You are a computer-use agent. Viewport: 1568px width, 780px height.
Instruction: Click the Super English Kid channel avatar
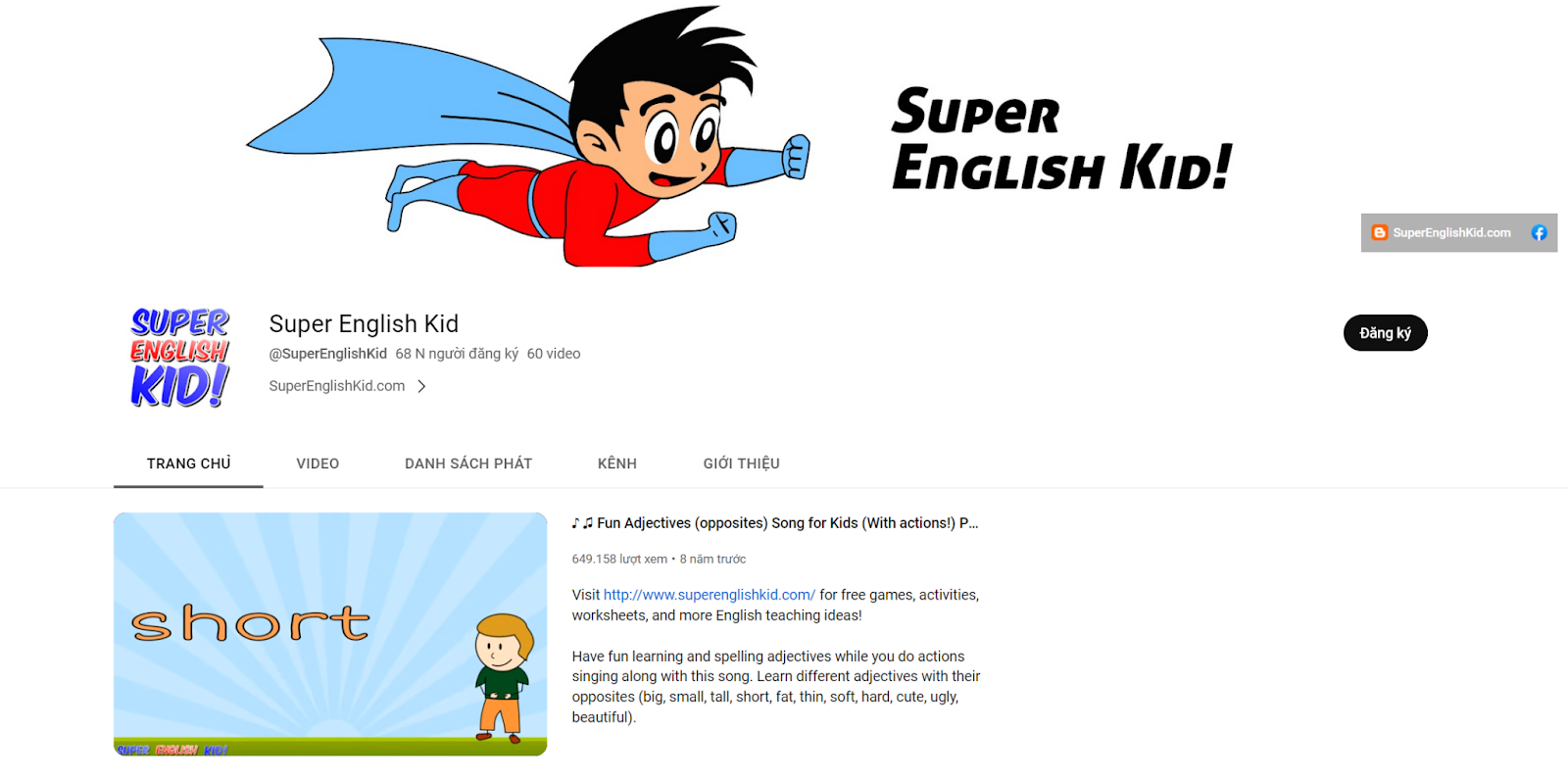pos(180,357)
